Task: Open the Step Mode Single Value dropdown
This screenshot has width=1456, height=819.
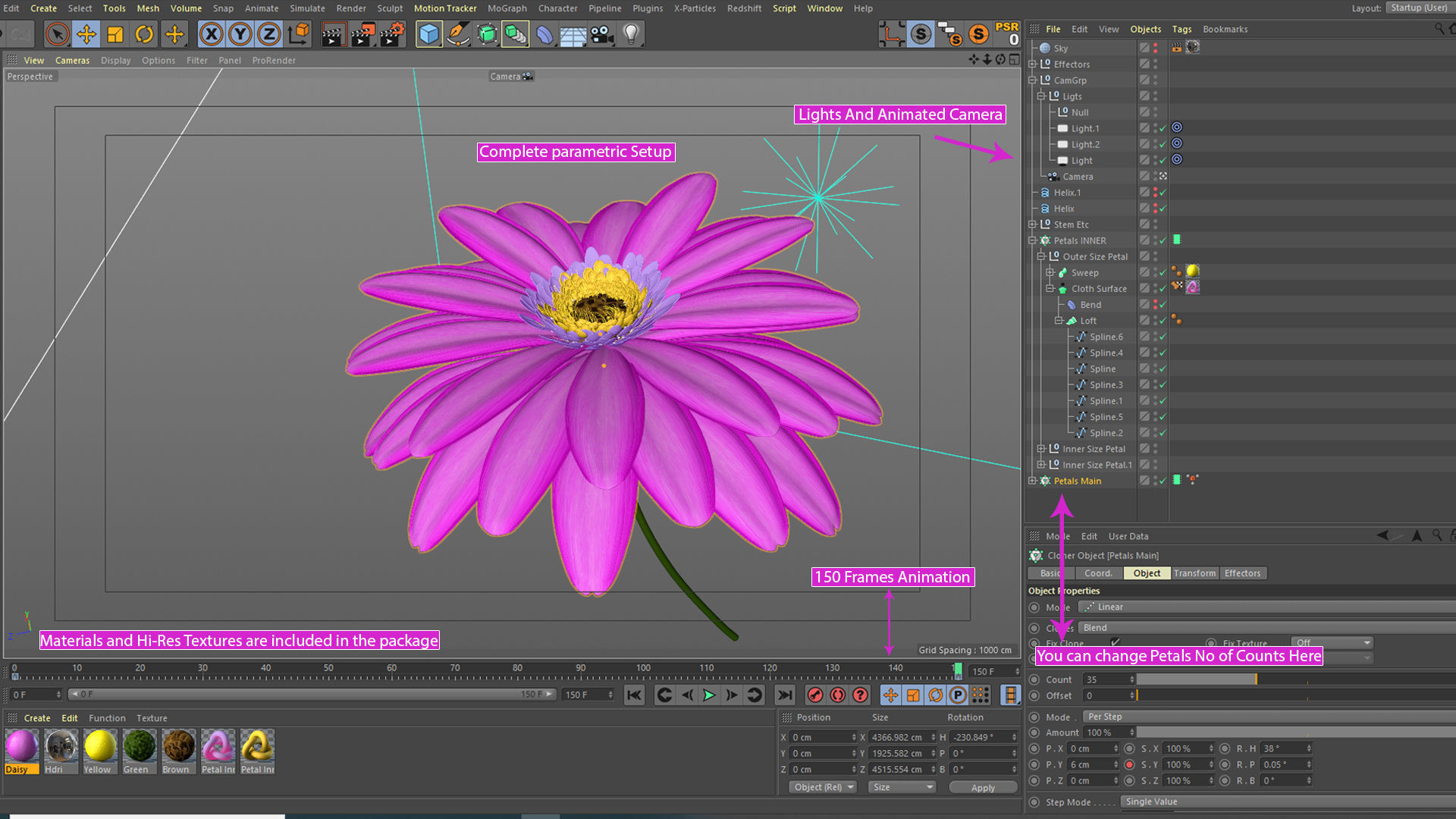Action: pos(1288,802)
